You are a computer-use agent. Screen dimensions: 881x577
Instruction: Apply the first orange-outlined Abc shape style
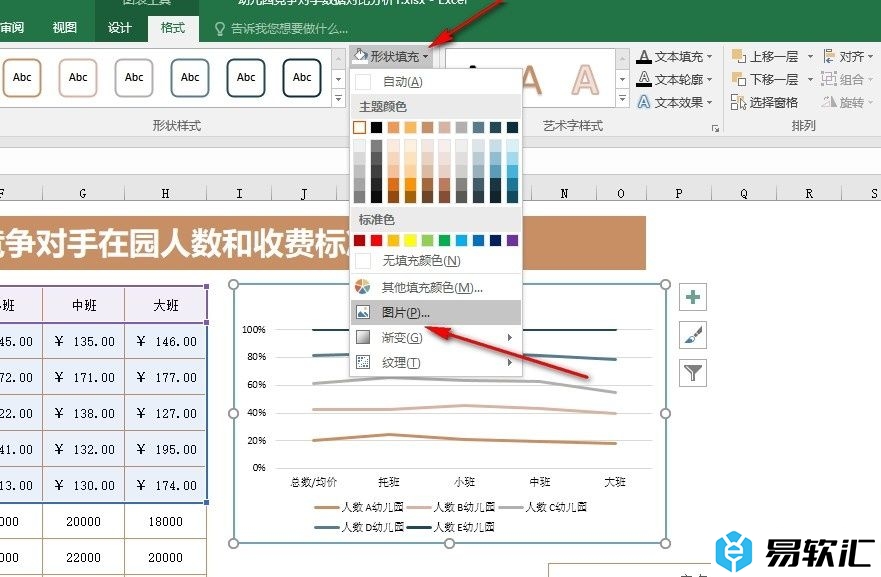pyautogui.click(x=22, y=78)
